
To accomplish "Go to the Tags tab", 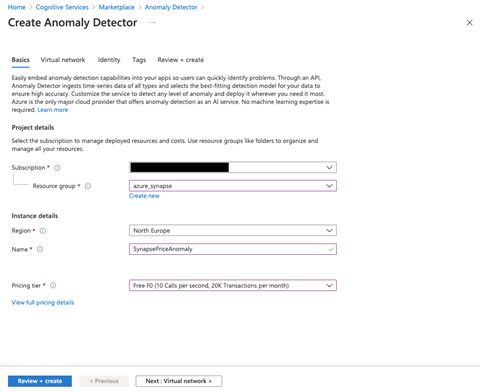I will (139, 60).
